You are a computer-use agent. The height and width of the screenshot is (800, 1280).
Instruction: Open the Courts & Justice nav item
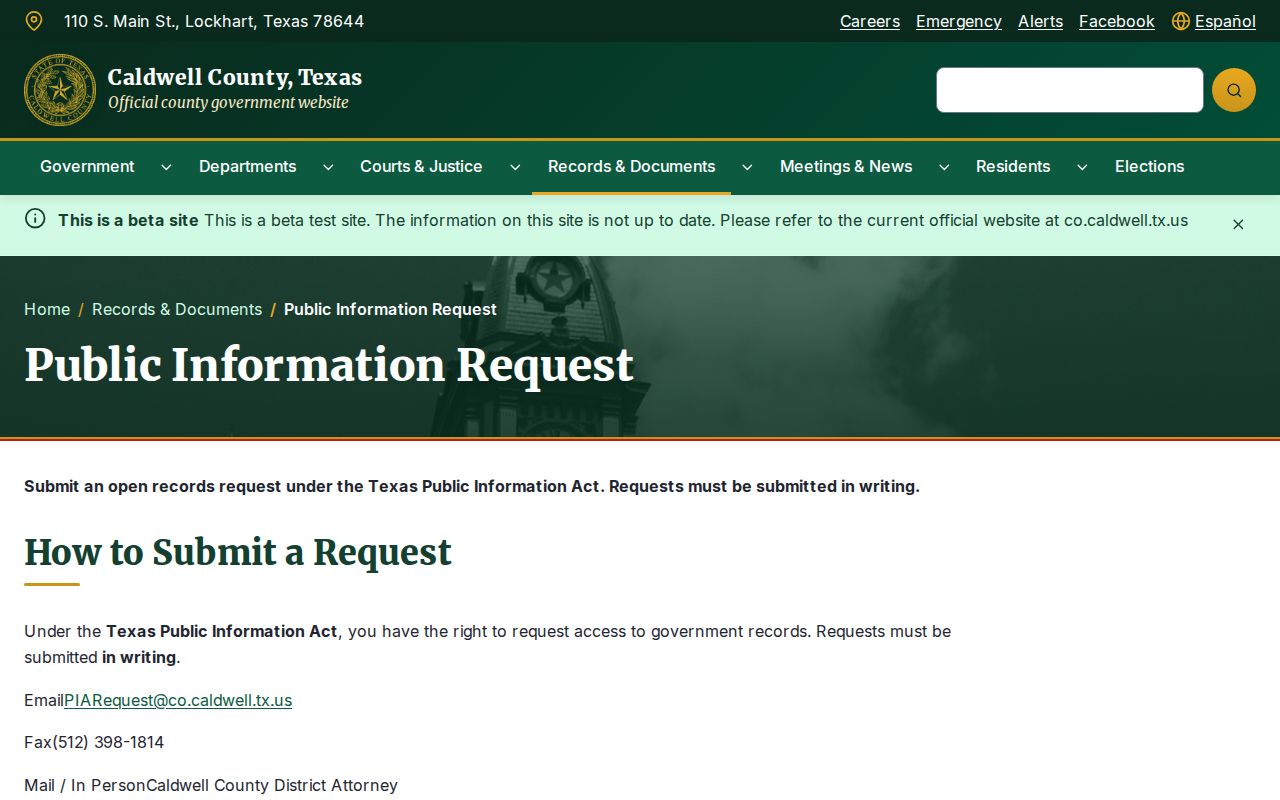click(421, 167)
